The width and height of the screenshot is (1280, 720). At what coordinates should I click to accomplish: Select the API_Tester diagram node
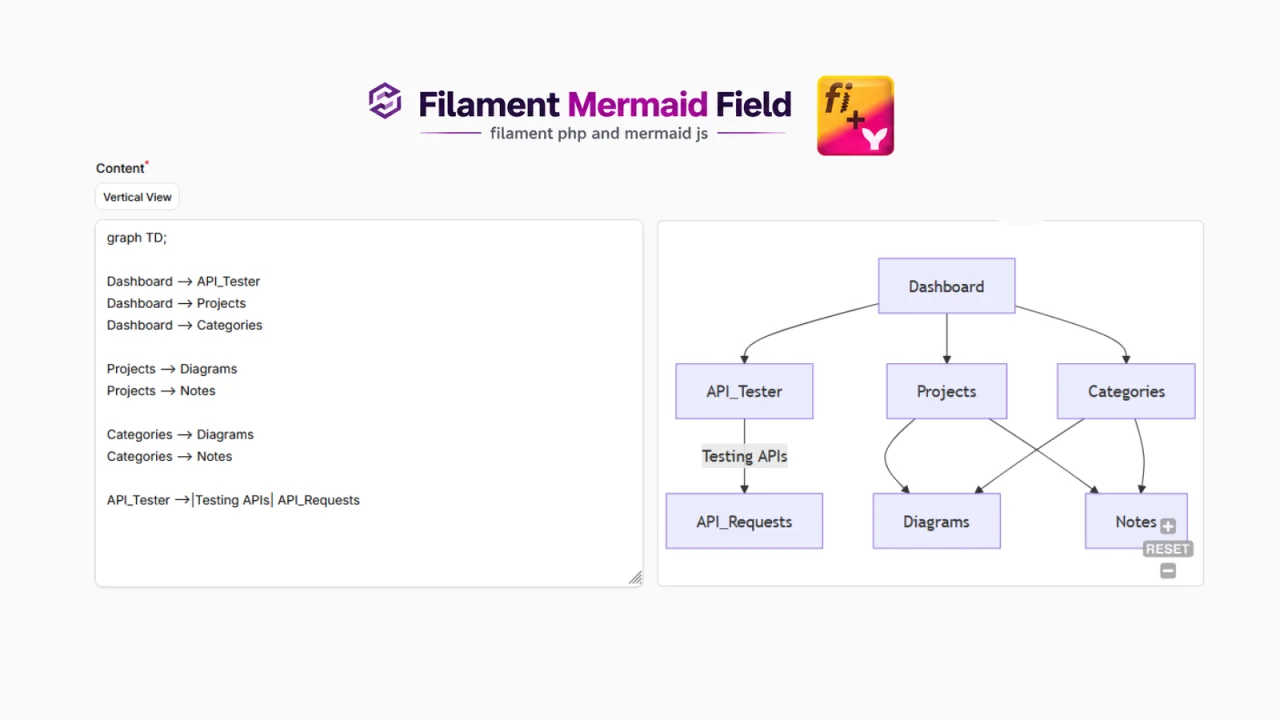[744, 391]
